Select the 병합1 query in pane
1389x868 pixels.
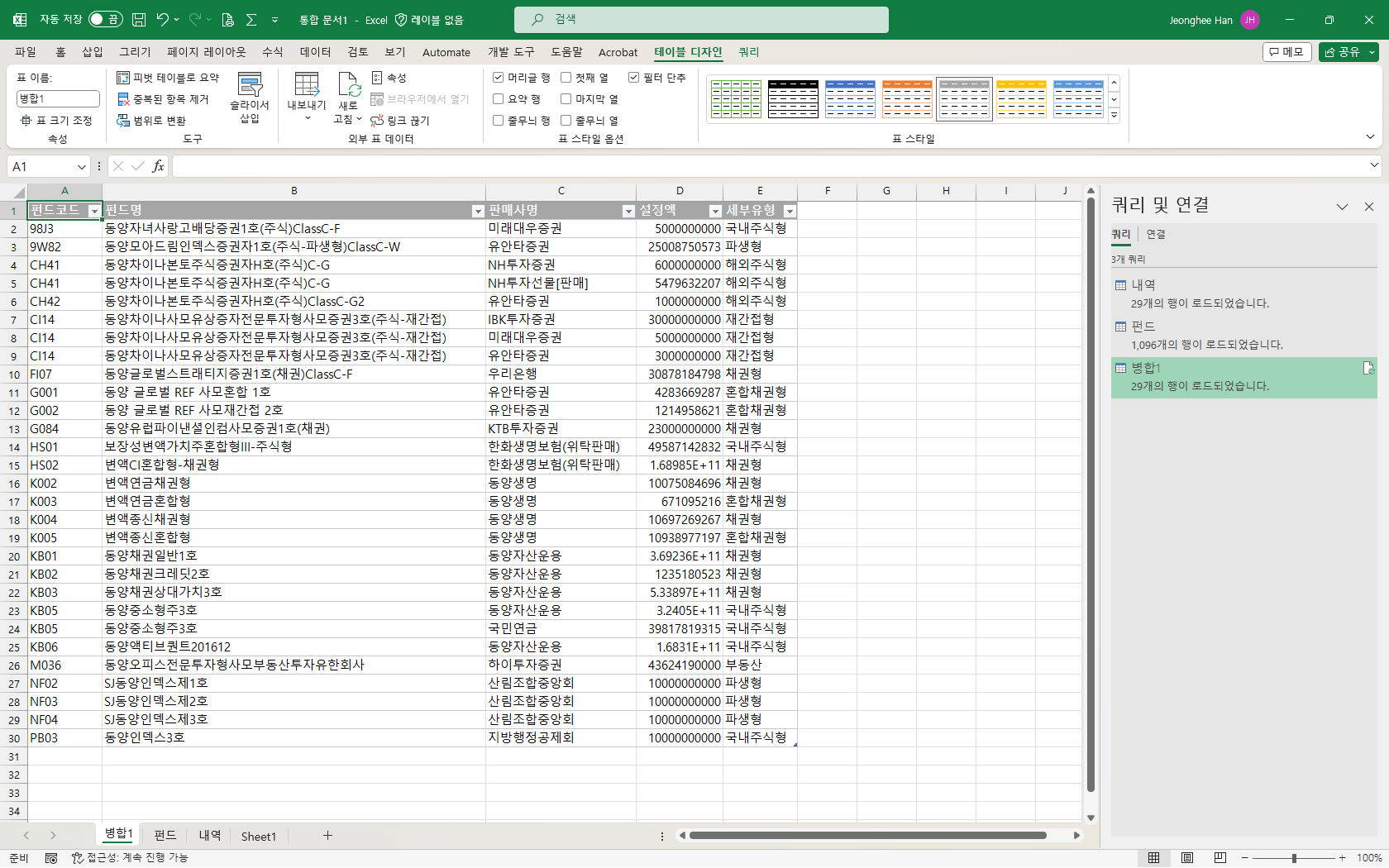click(x=1243, y=377)
